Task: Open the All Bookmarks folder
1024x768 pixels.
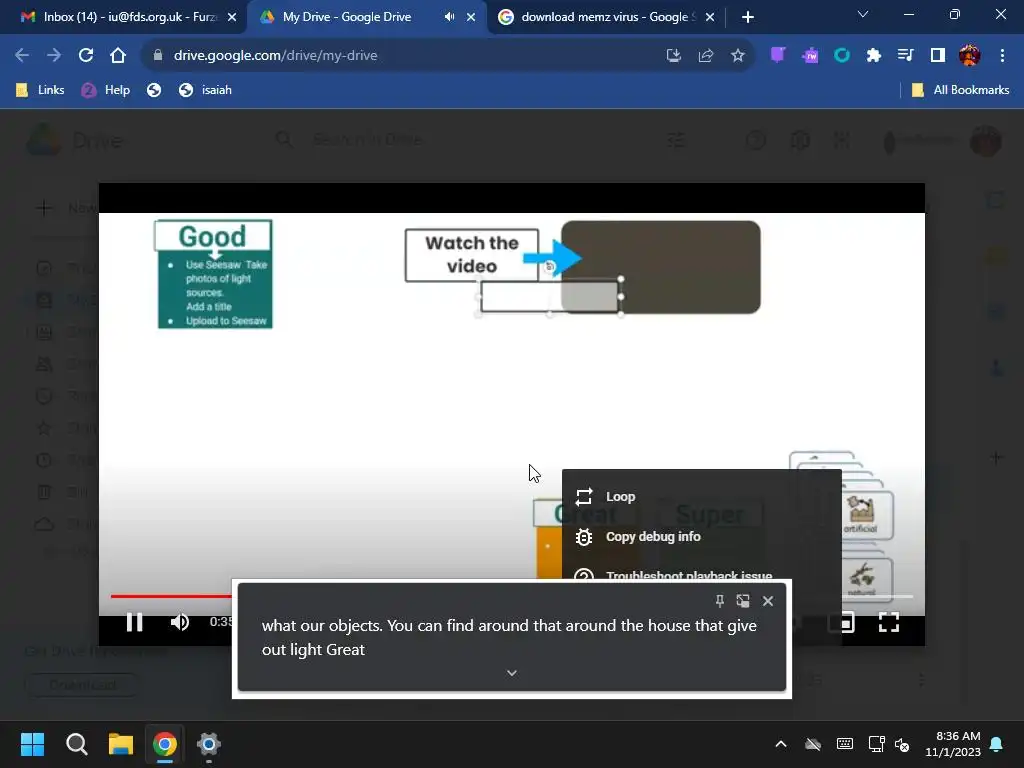Action: click(961, 90)
